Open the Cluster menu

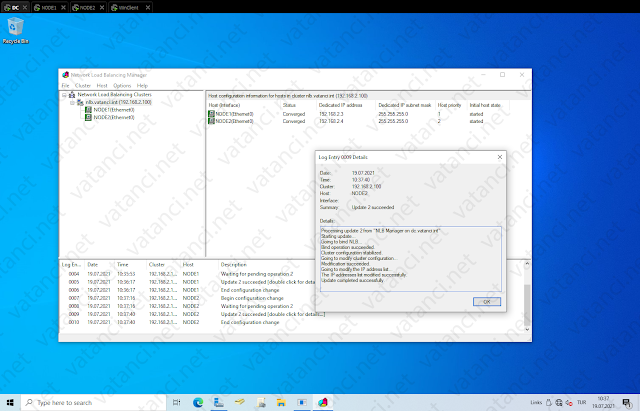coord(83,86)
